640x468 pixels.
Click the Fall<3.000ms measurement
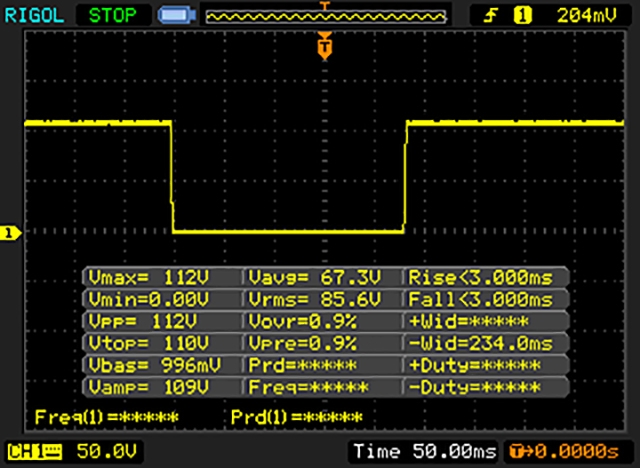480,299
